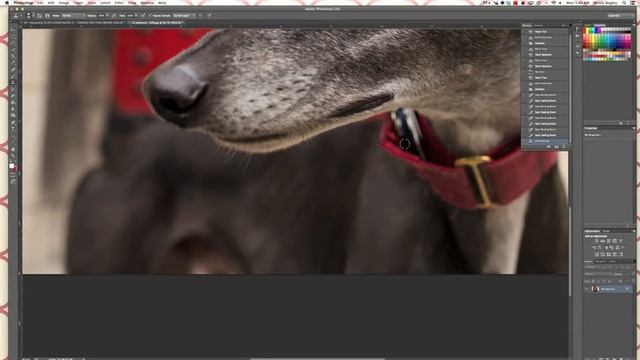Image resolution: width=640 pixels, height=360 pixels.
Task: Select the Move tool
Action: (13, 29)
